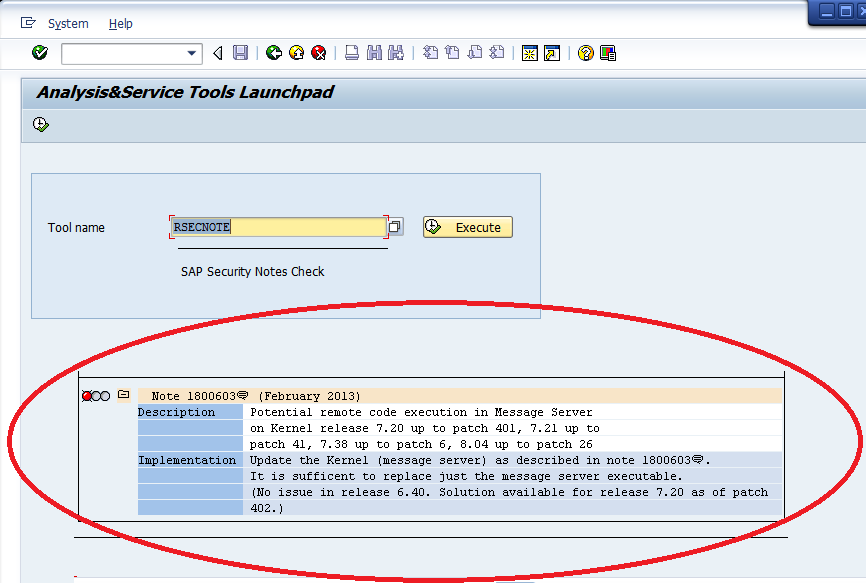Click the red Cancel icon
Image resolution: width=866 pixels, height=583 pixels.
(x=319, y=53)
